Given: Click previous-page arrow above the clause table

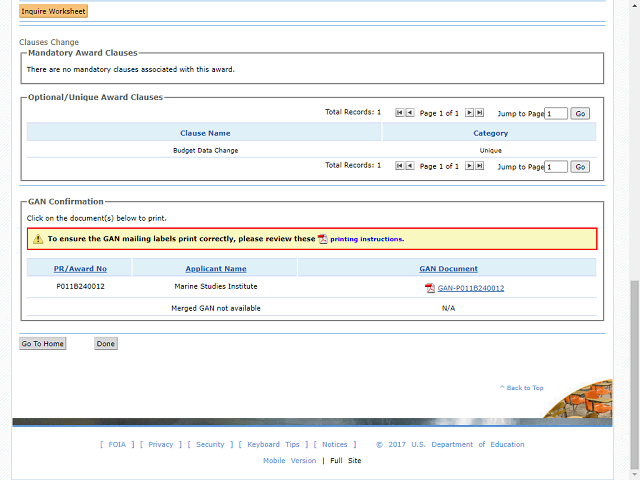Looking at the screenshot, I should click(410, 113).
